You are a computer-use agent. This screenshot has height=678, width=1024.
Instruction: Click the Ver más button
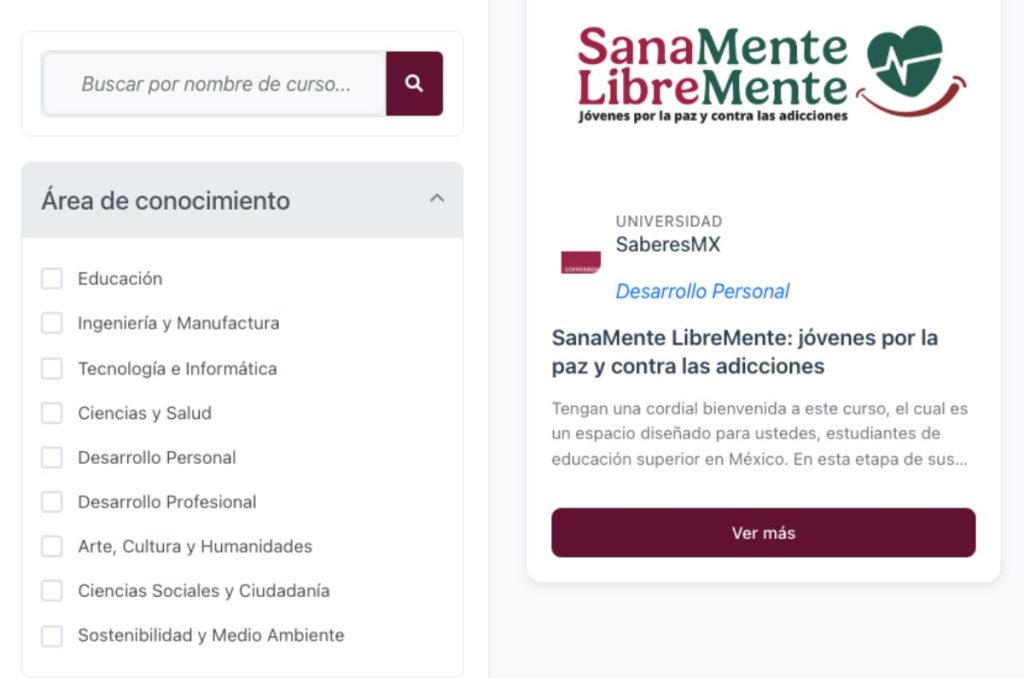[x=763, y=532]
